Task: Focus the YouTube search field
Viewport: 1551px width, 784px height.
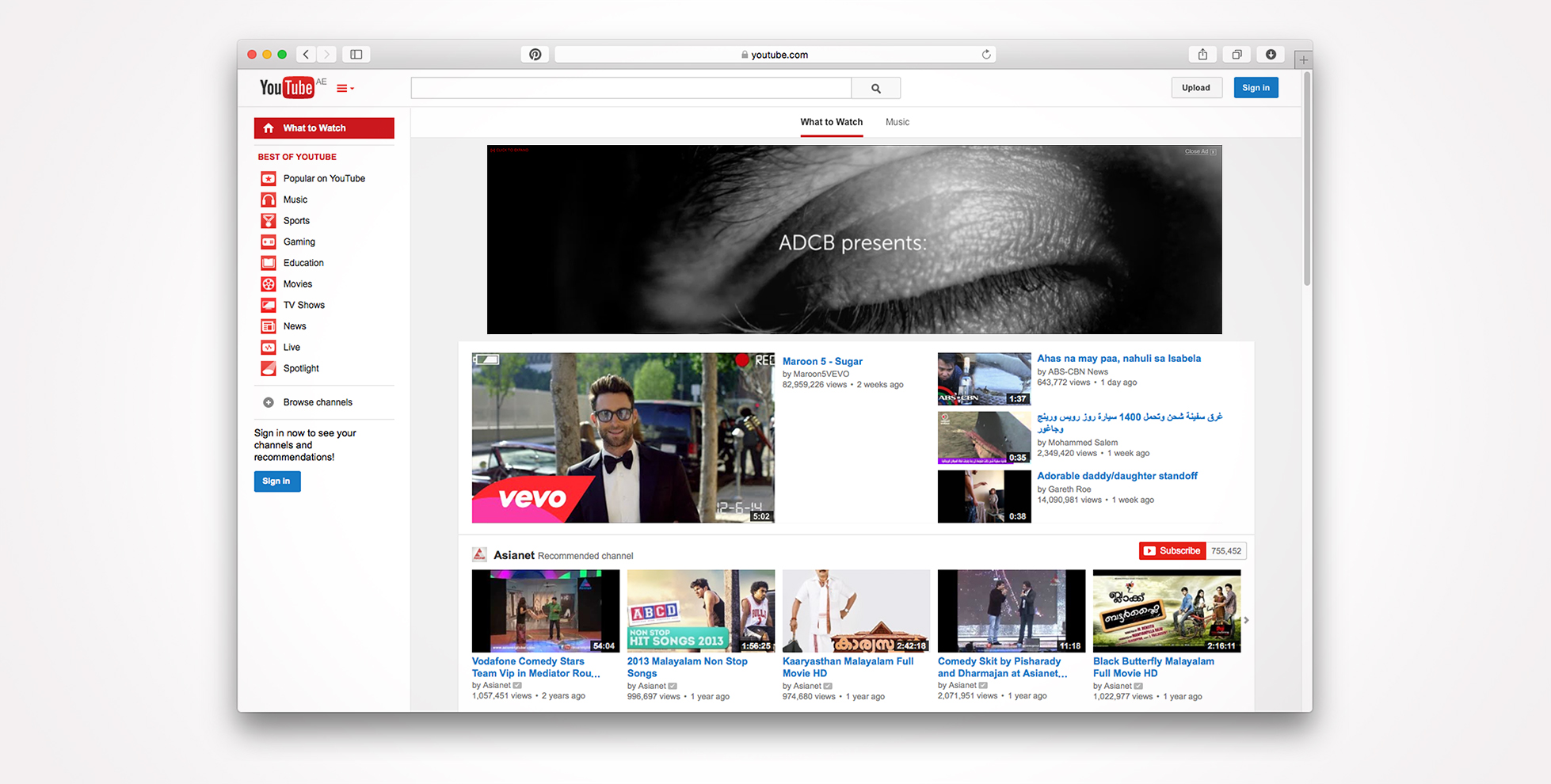Action: 631,88
